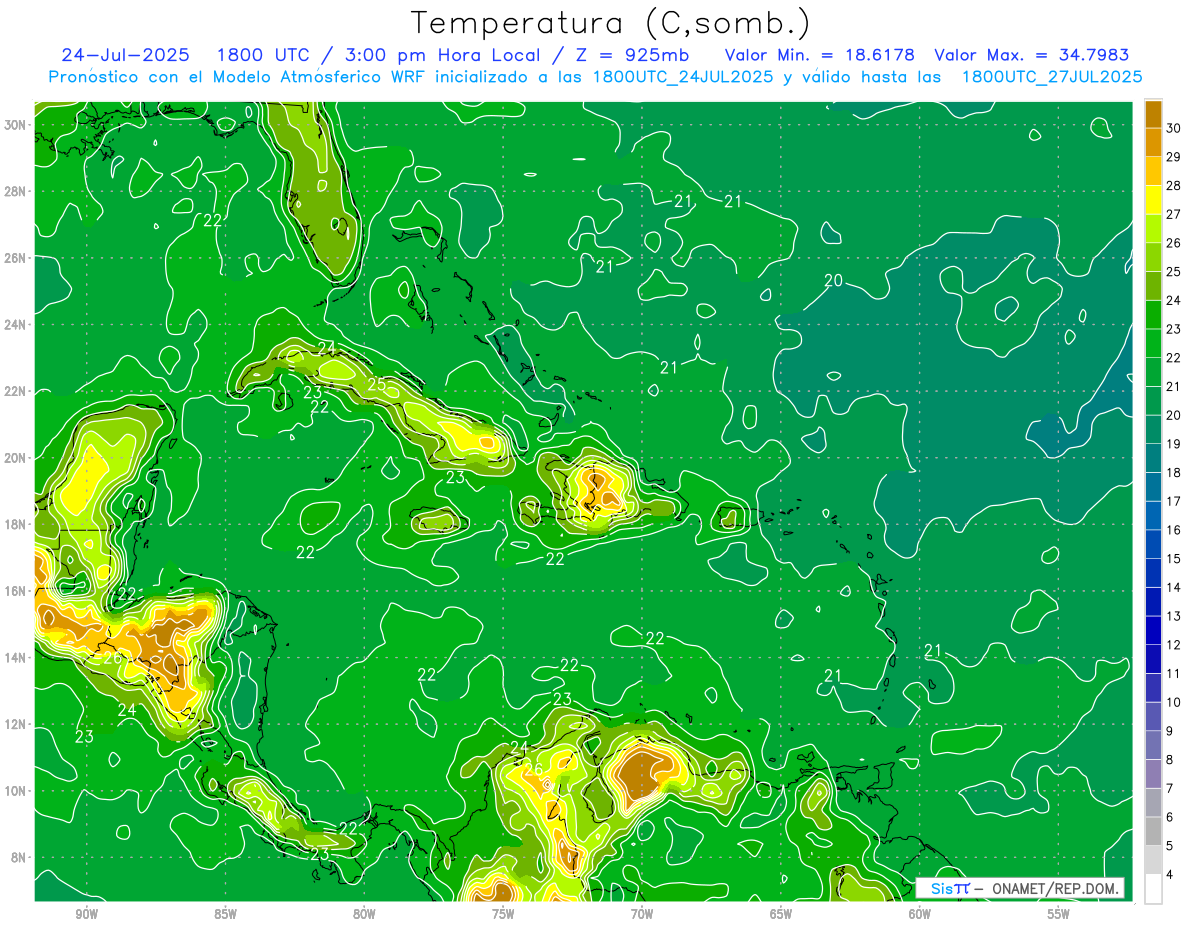Viewport: 1200px width, 927px height.
Task: Click colorbar scale number 6
Action: pyautogui.click(x=1170, y=817)
